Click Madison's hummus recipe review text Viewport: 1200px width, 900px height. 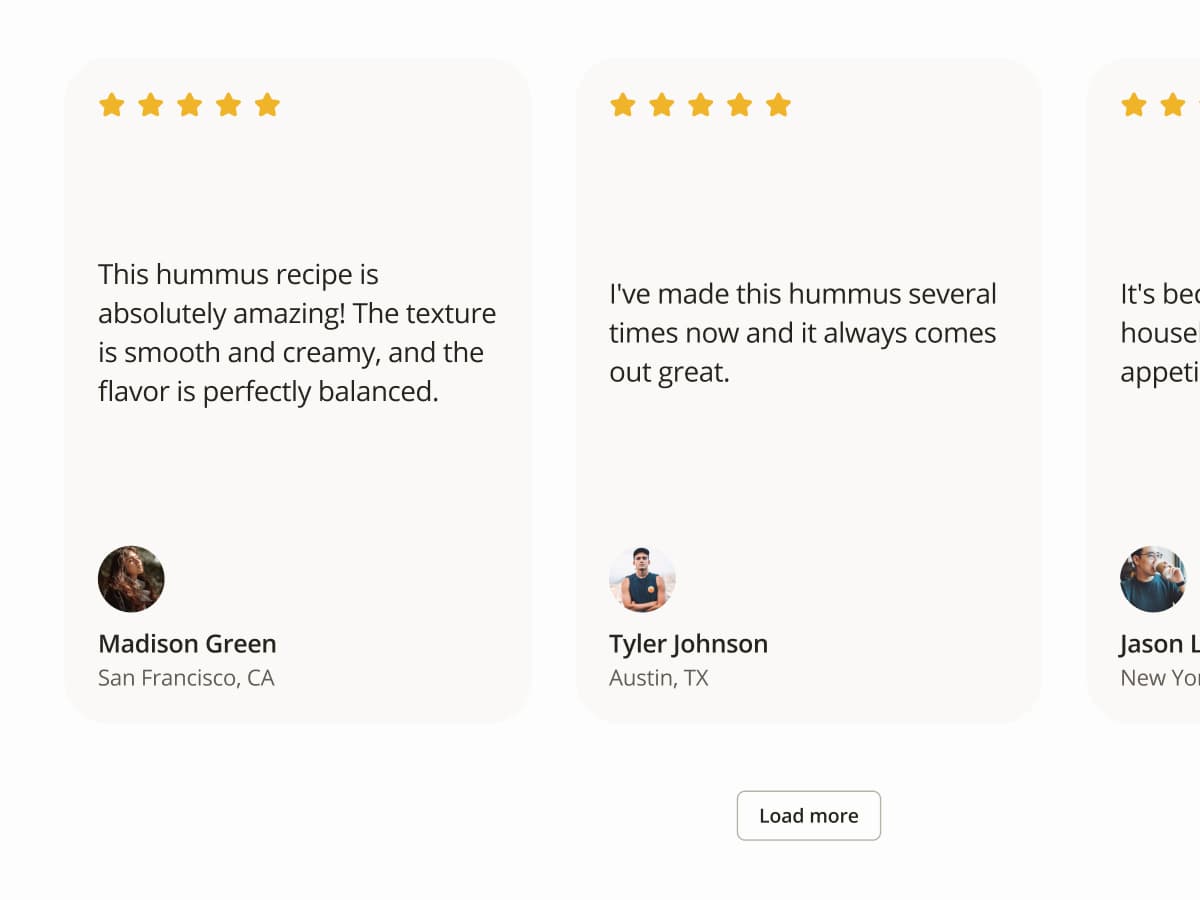pyautogui.click(x=297, y=333)
